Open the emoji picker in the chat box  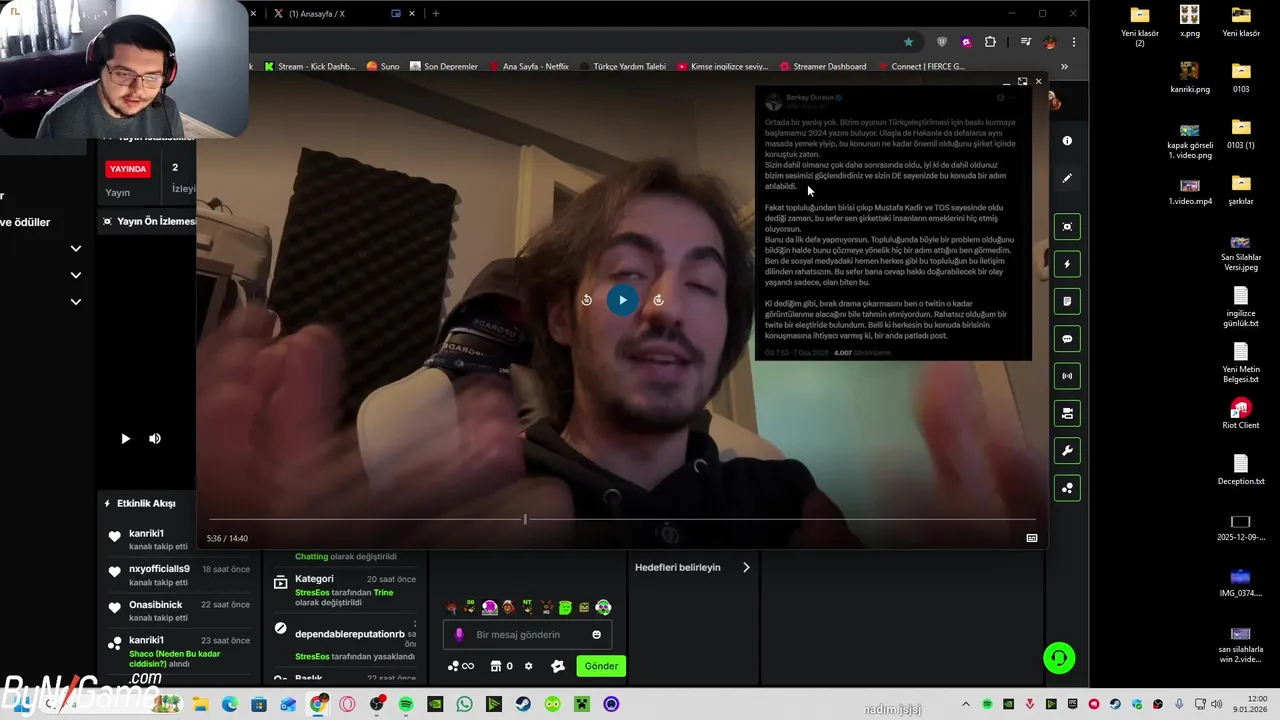(597, 635)
